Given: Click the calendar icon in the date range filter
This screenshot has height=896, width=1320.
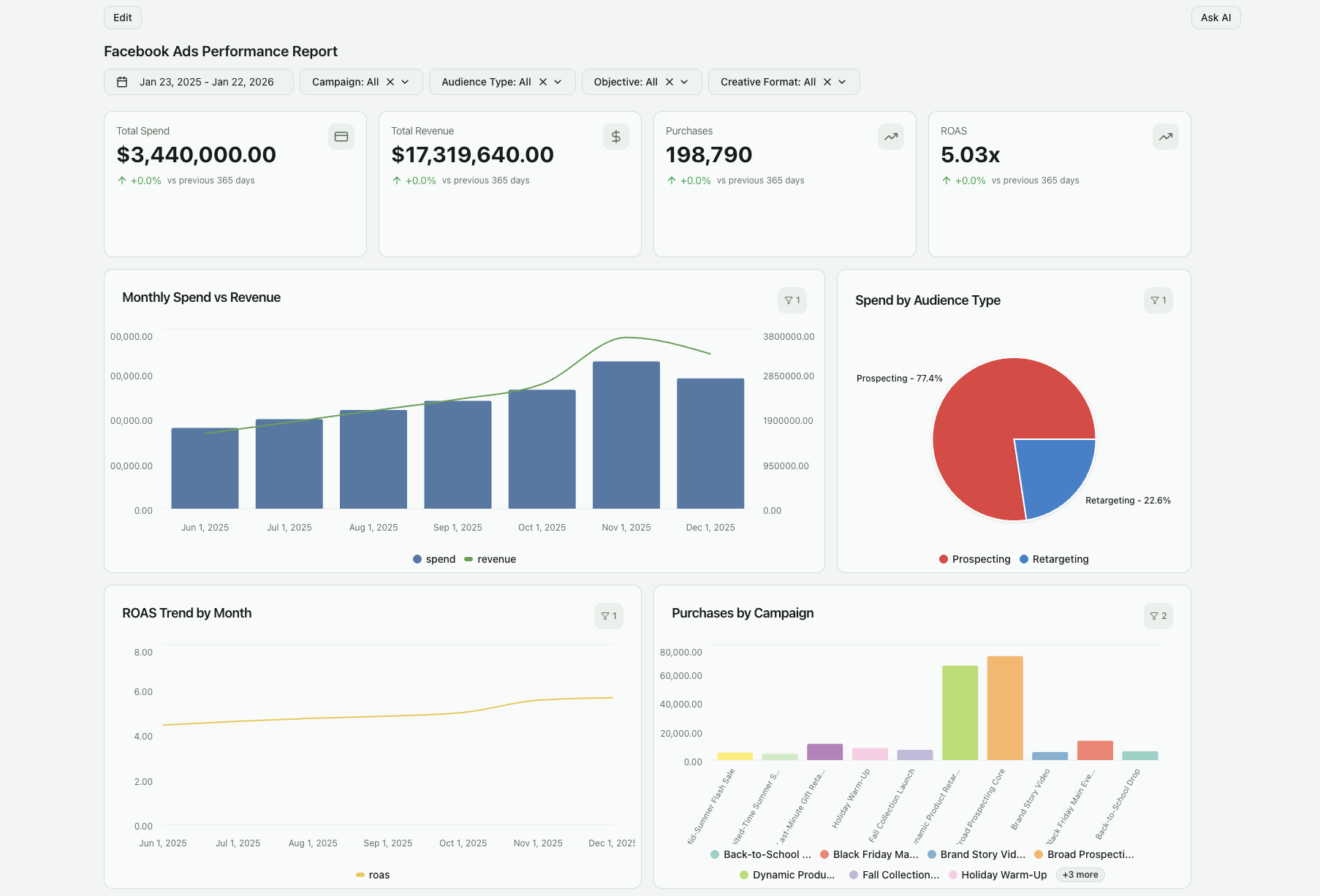Looking at the screenshot, I should pos(122,82).
